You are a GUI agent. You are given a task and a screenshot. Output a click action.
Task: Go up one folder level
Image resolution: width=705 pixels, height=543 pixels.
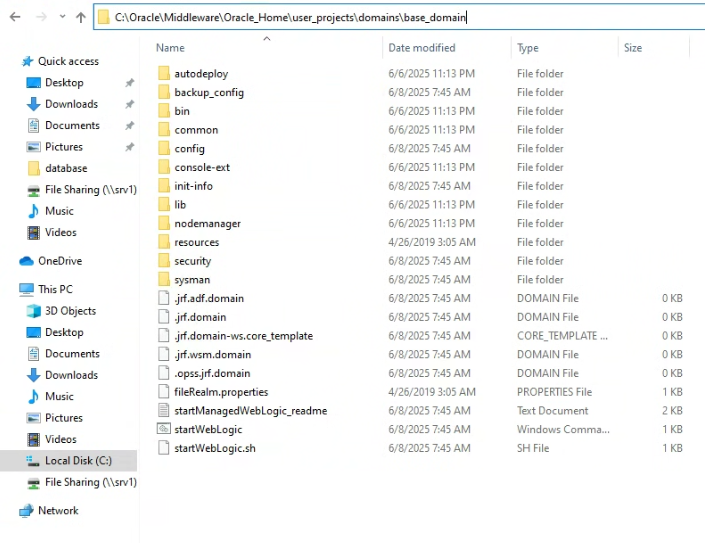coord(81,17)
